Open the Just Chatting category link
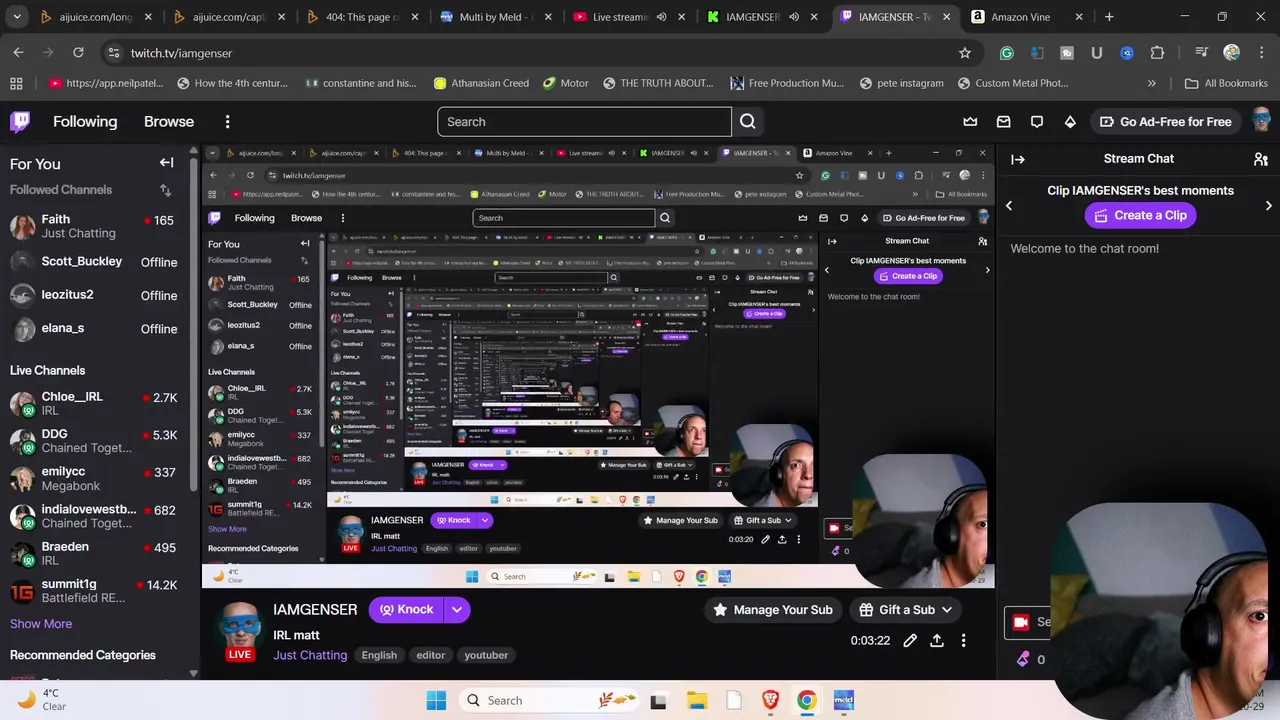This screenshot has height=720, width=1280. [310, 655]
